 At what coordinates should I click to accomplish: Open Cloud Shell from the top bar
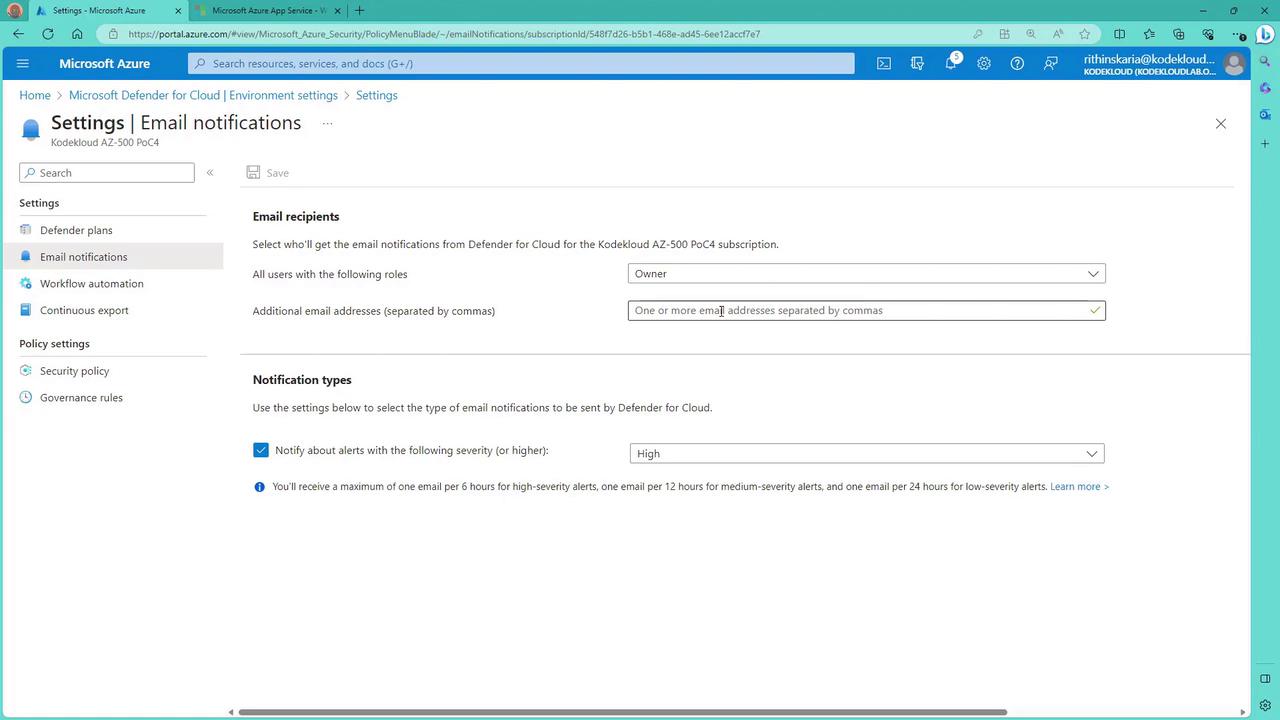coord(884,64)
